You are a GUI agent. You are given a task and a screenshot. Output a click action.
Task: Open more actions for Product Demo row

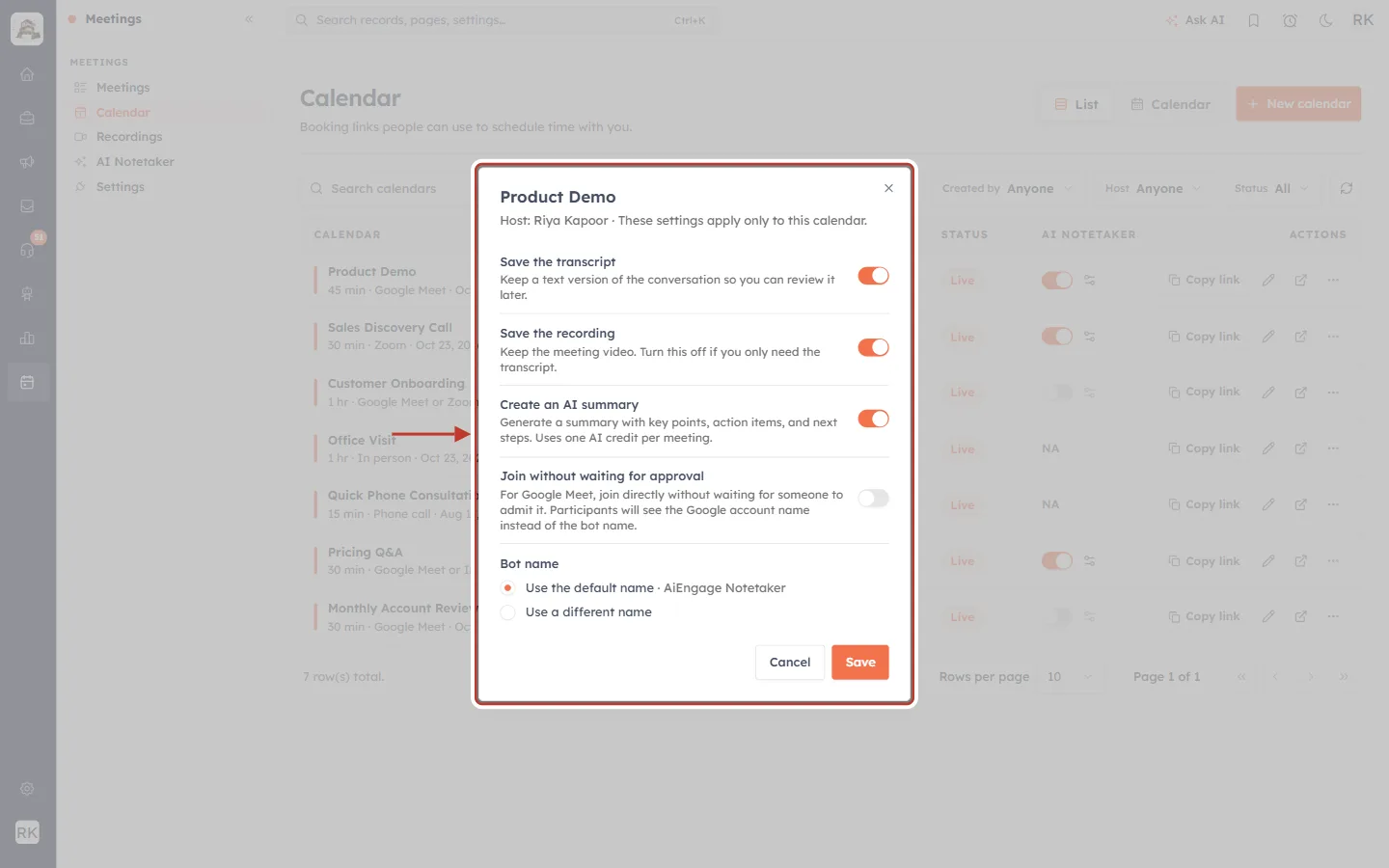point(1333,281)
